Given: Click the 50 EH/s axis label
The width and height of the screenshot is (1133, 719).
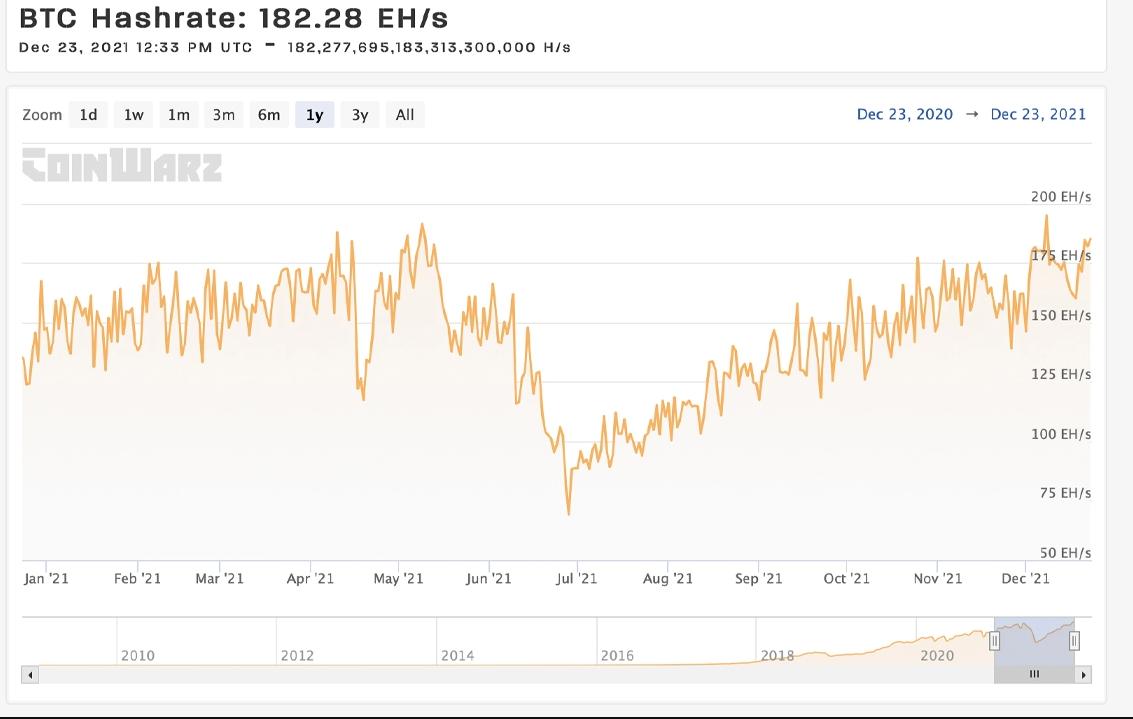Looking at the screenshot, I should tap(1065, 553).
